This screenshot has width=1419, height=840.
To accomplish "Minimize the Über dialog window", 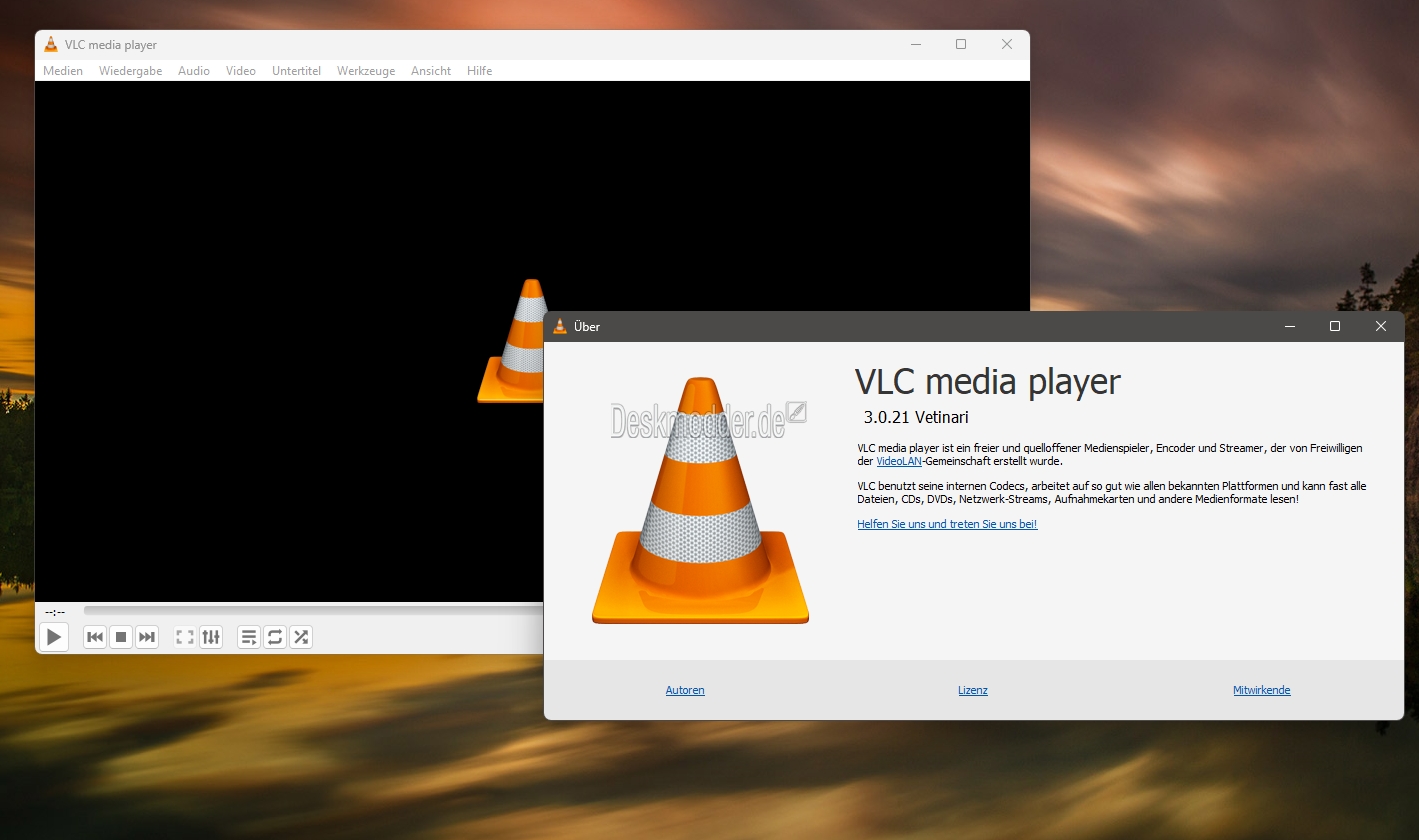I will (1289, 326).
